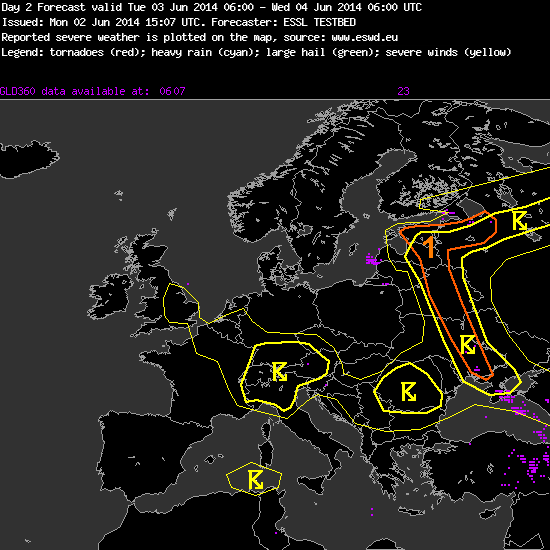
Task: Click the thunderstorm symbol over Romania
Action: (409, 392)
